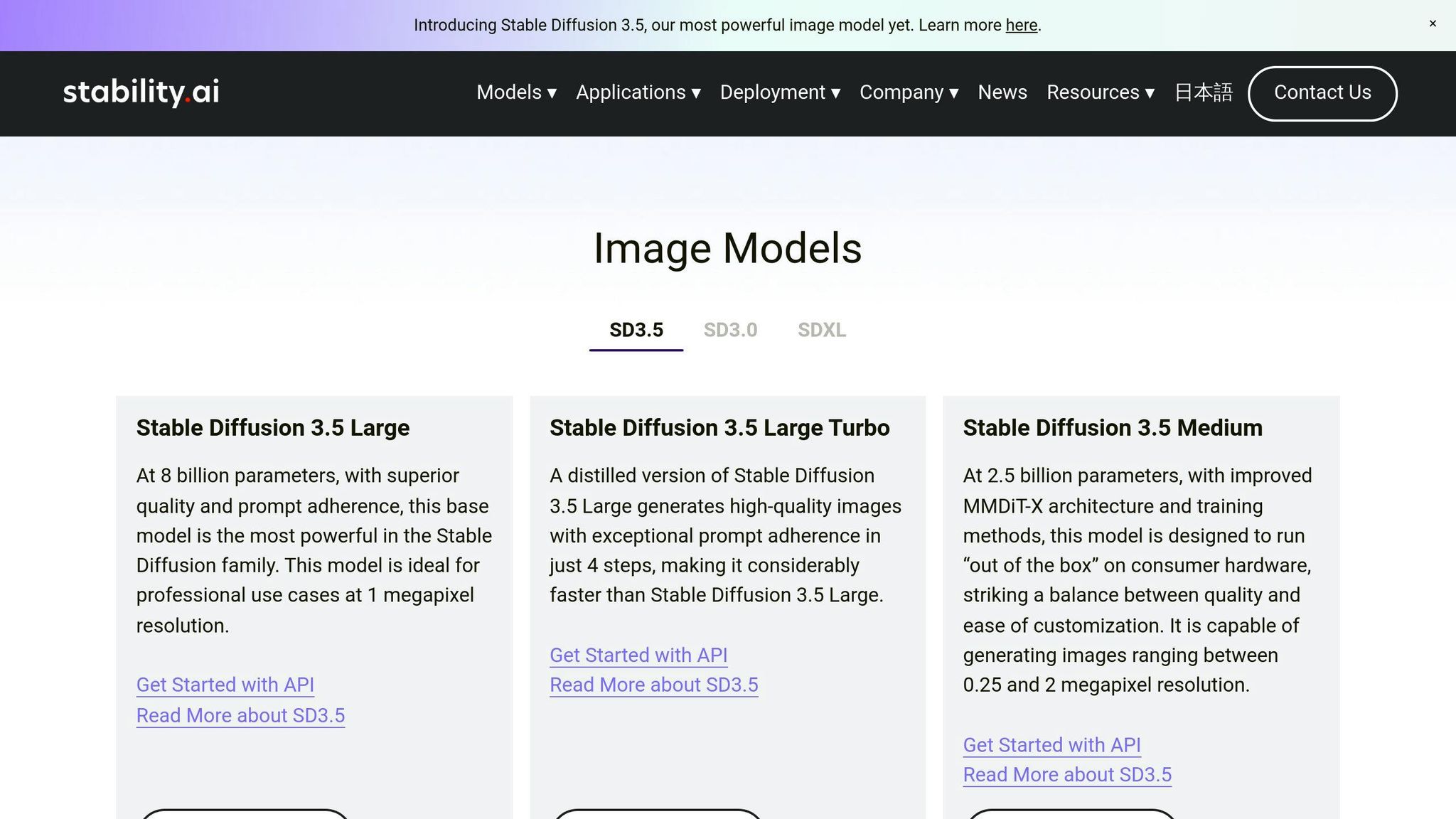This screenshot has width=1456, height=819.
Task: Open Get Started with API under Large Turbo
Action: pos(638,655)
